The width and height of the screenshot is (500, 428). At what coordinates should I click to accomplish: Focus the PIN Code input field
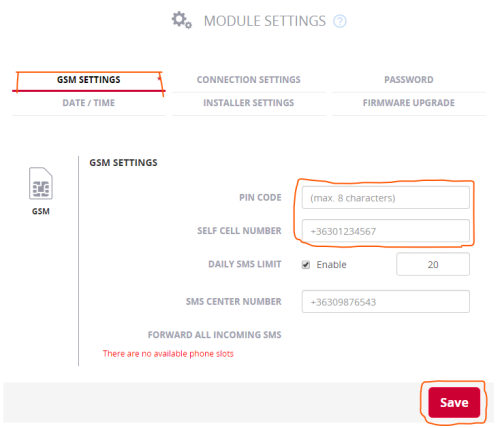tap(386, 198)
